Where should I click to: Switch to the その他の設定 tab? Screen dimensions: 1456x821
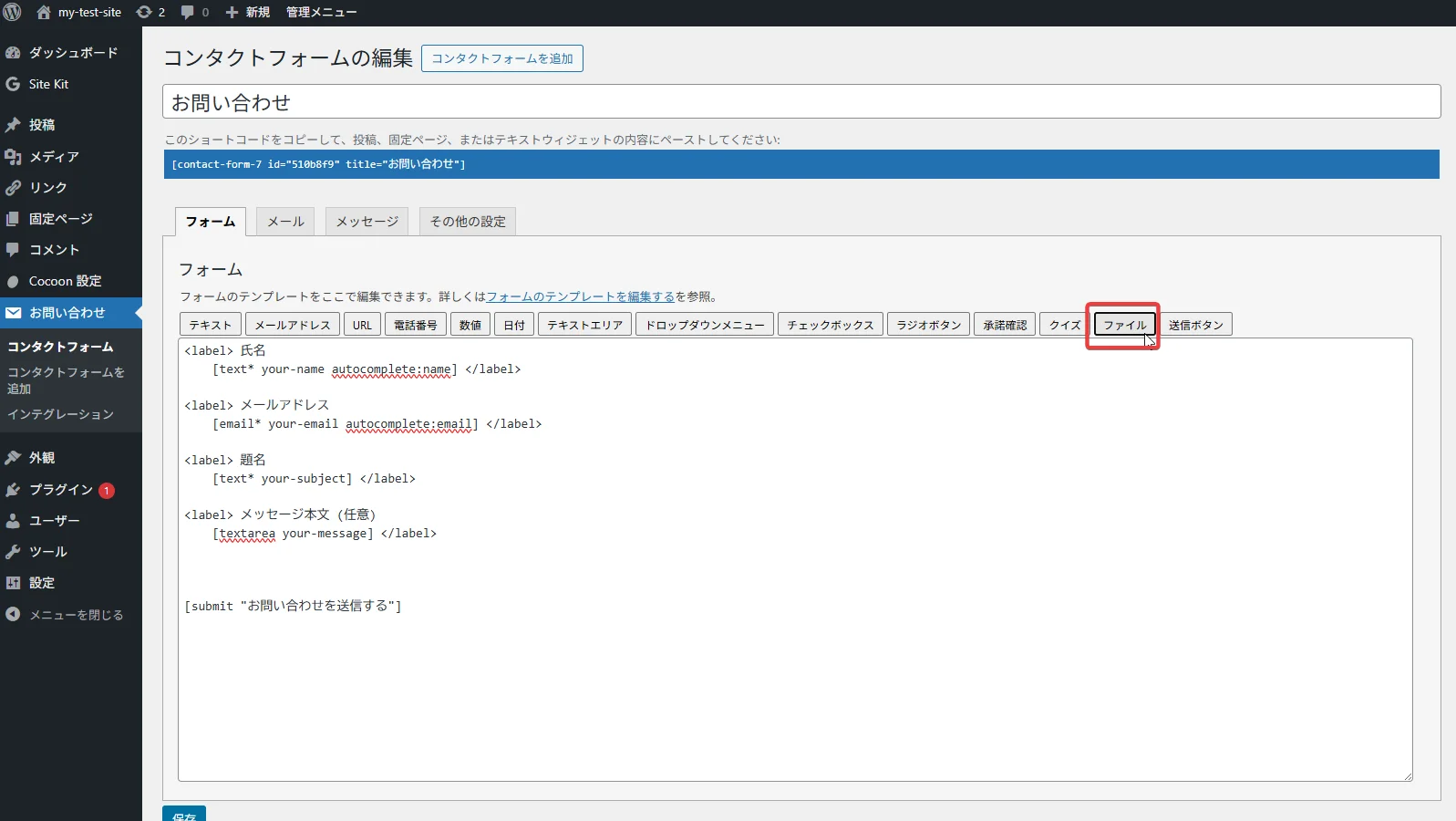point(468,222)
